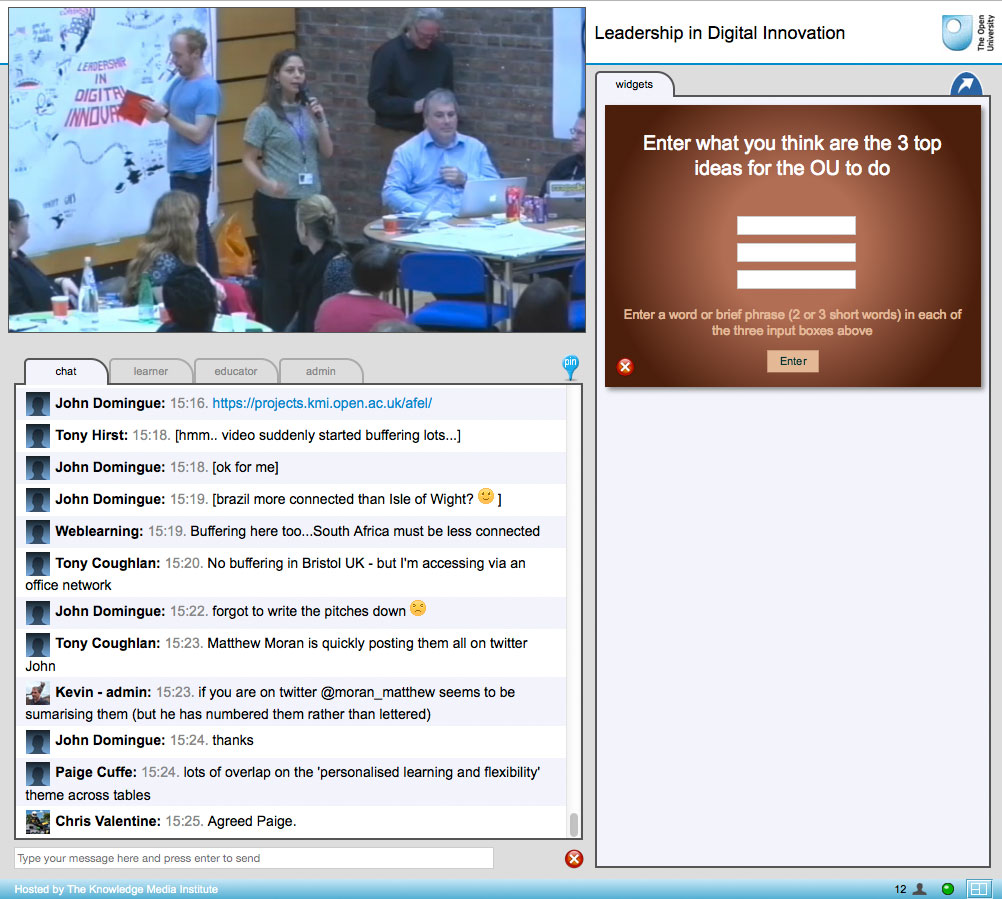Click the first idea input box
Image resolution: width=1002 pixels, height=899 pixels.
(796, 226)
